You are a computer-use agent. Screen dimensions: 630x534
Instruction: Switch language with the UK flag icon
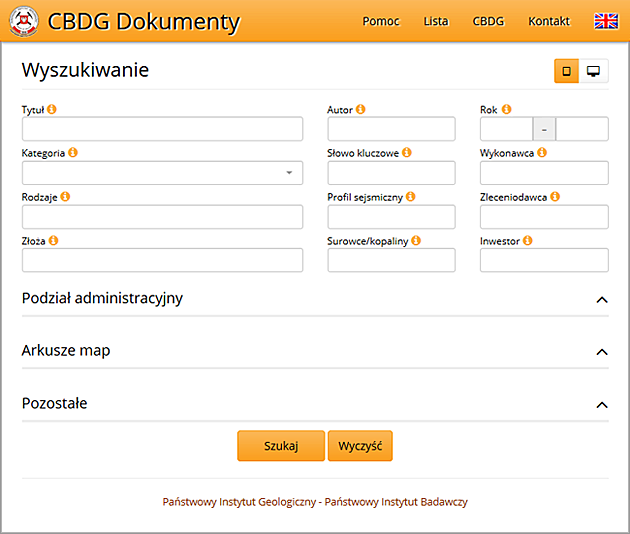606,21
